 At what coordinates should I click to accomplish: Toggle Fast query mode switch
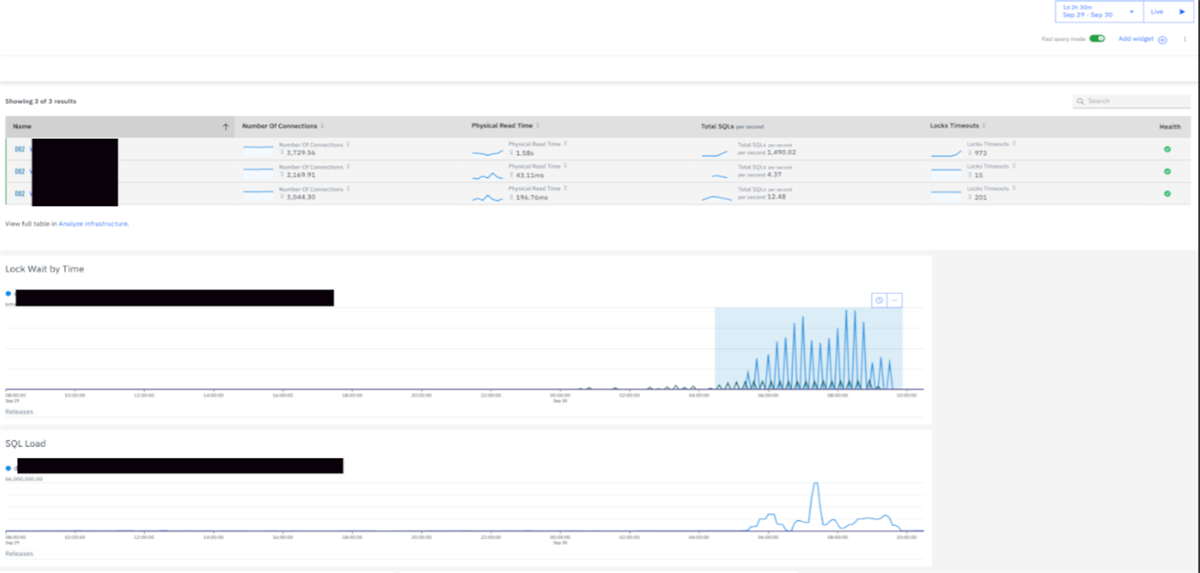click(1097, 39)
